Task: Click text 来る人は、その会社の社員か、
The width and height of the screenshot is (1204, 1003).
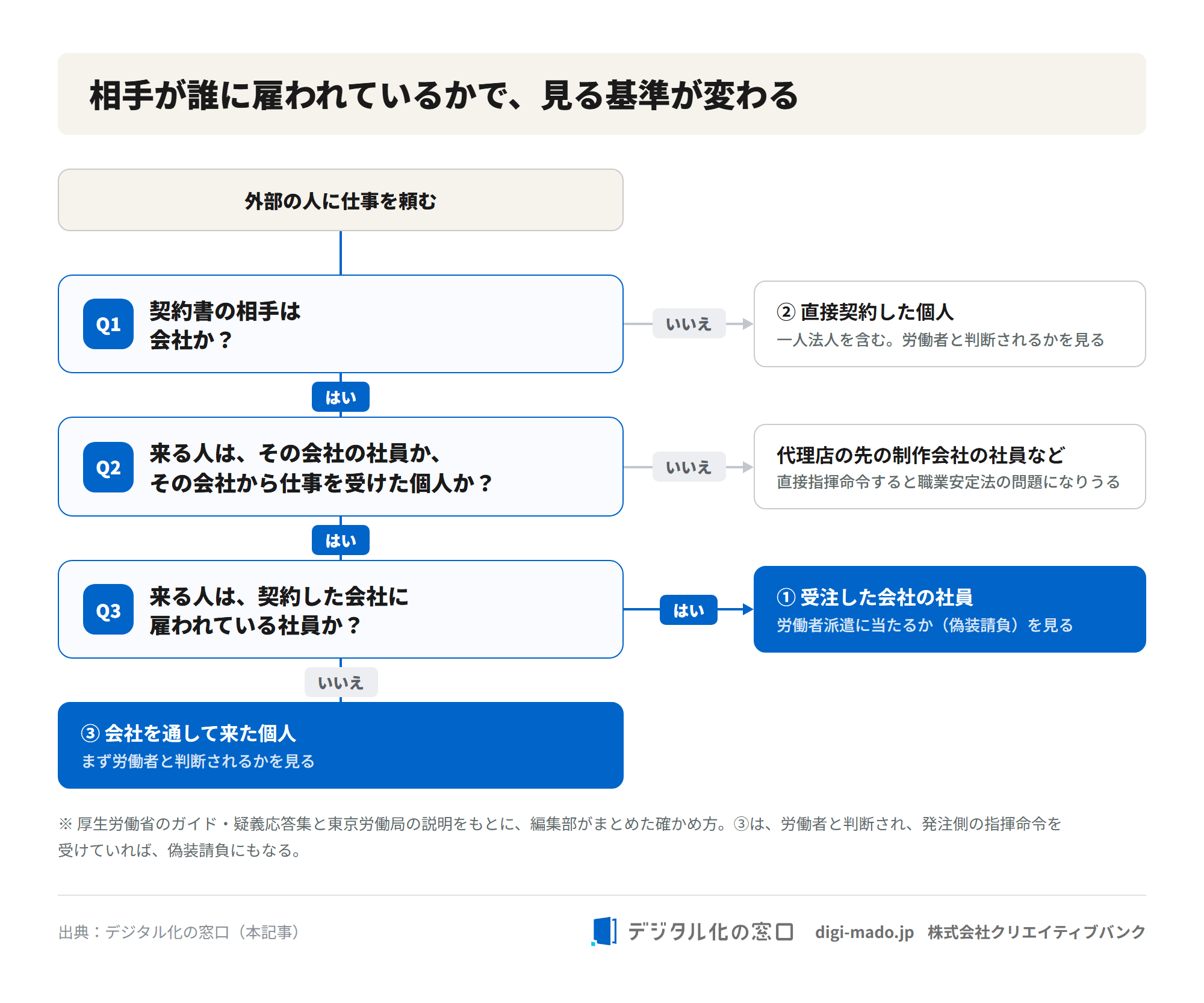Action: [x=294, y=454]
